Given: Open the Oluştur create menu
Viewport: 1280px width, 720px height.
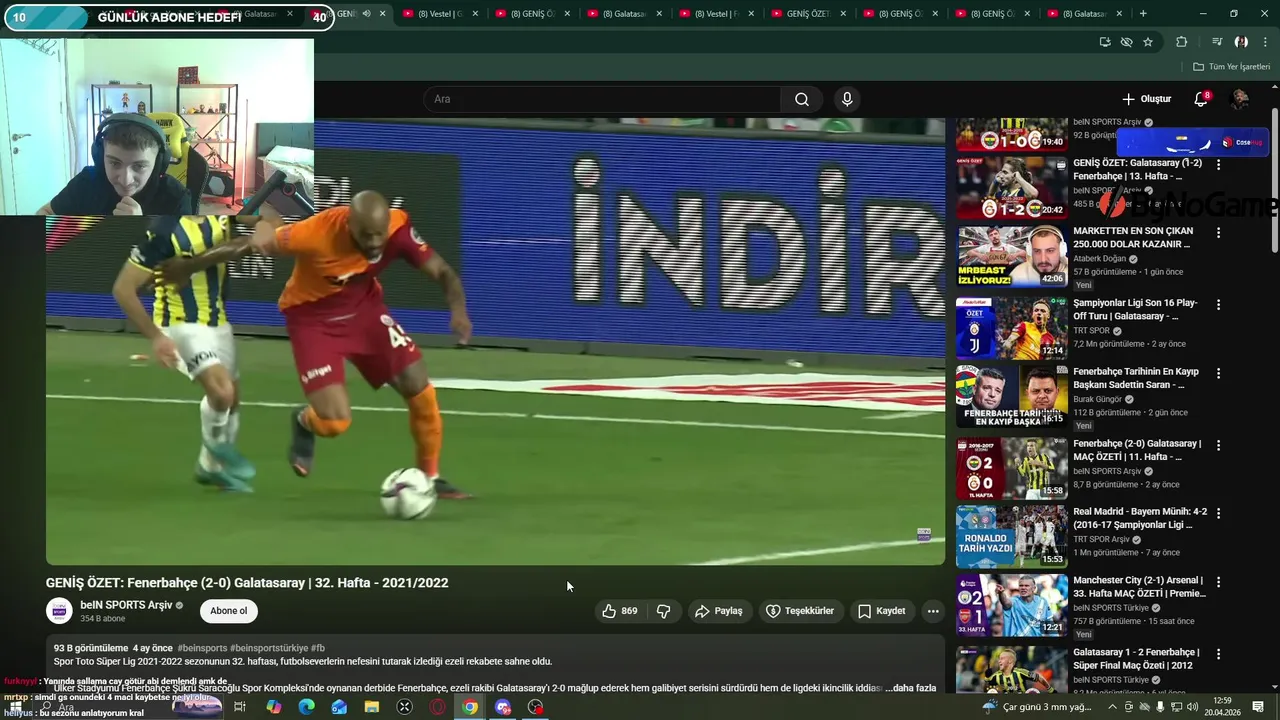Looking at the screenshot, I should point(1146,99).
